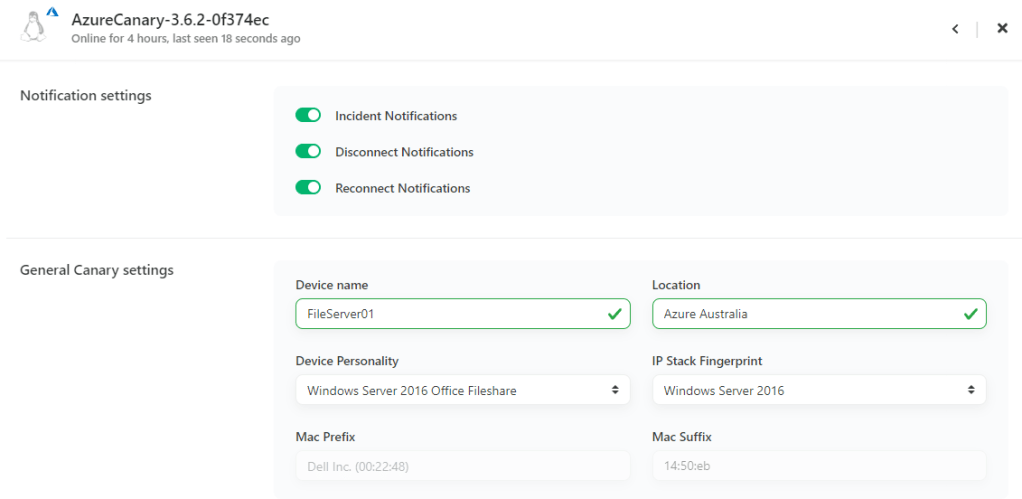Go back using the left chevron
Screen dimensions: 1022x499
pyautogui.click(x=955, y=29)
